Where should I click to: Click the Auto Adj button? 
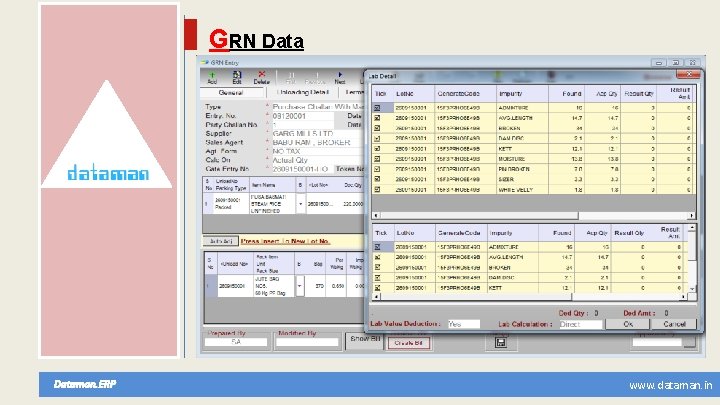click(220, 241)
